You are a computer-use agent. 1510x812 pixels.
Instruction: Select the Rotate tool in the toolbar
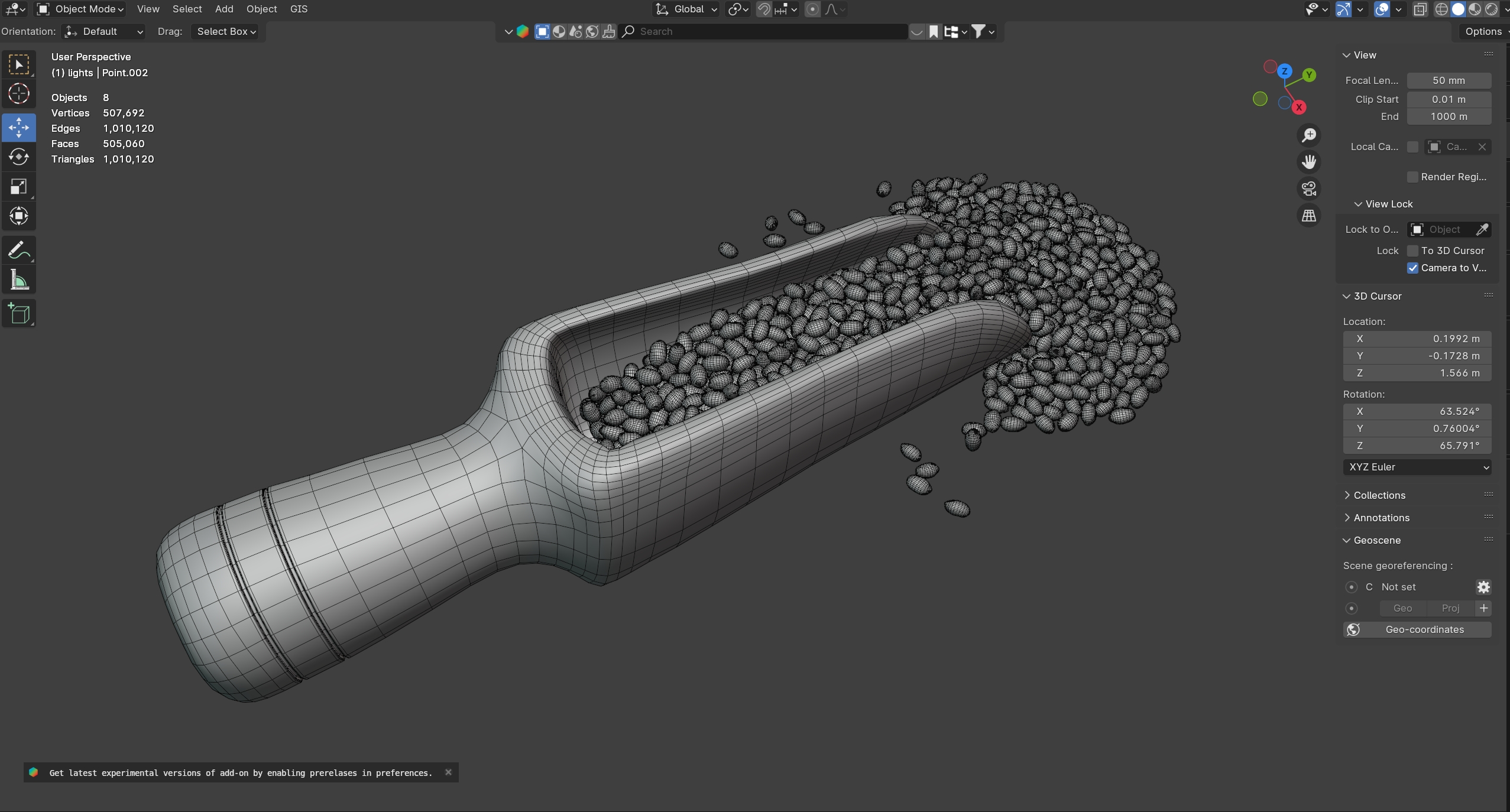(19, 157)
